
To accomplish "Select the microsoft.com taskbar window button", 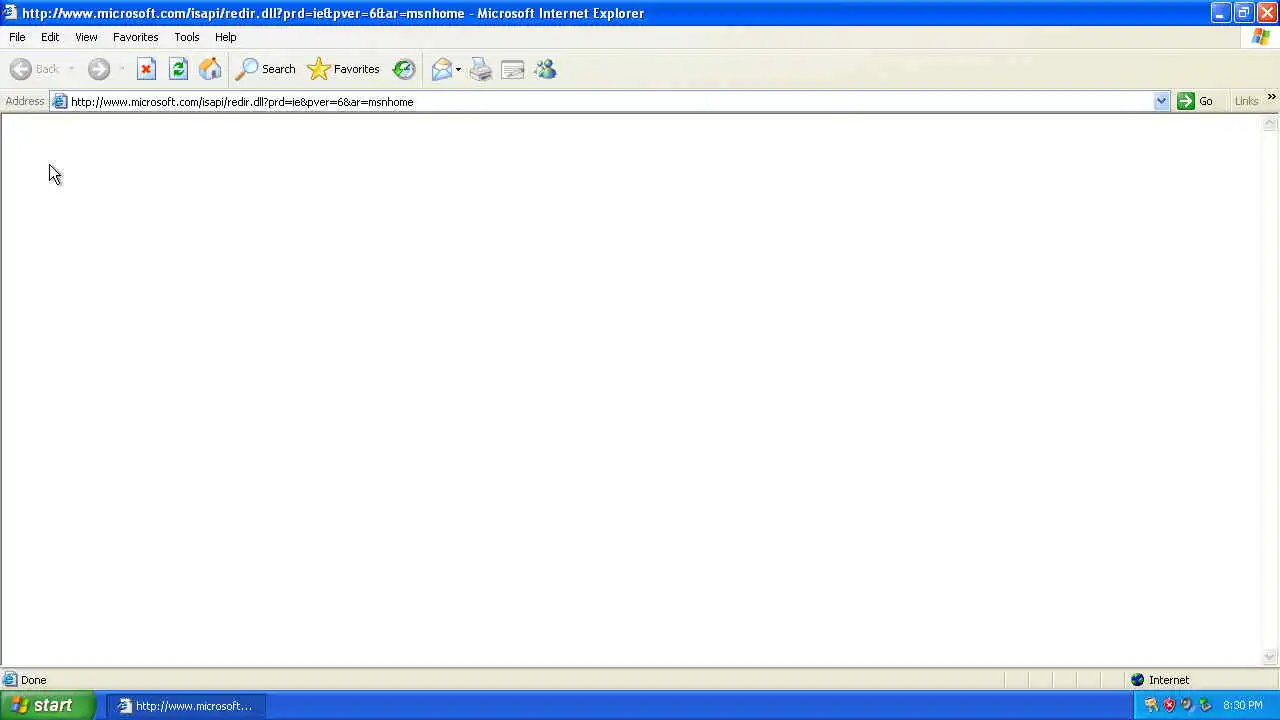I will point(186,705).
